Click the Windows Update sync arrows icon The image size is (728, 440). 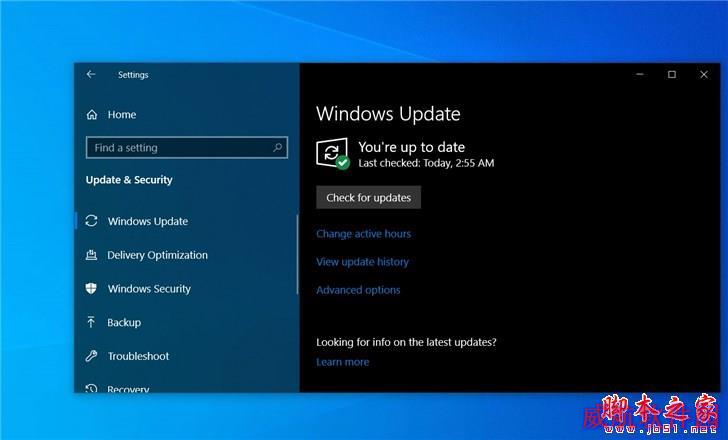(x=91, y=221)
